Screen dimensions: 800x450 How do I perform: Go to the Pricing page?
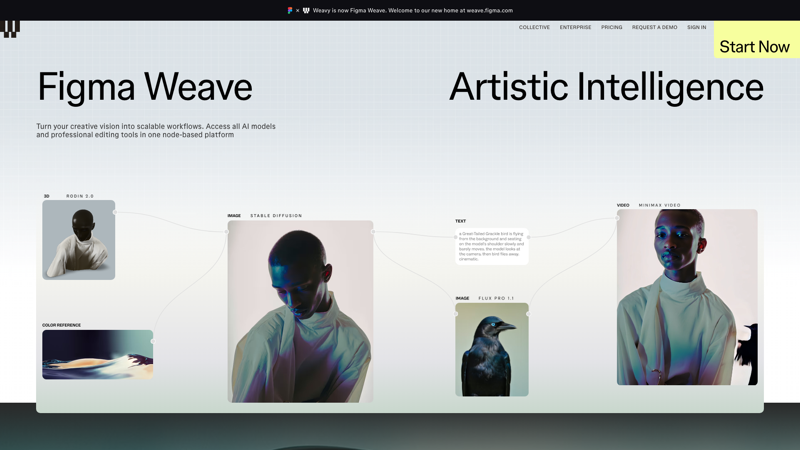click(x=611, y=27)
